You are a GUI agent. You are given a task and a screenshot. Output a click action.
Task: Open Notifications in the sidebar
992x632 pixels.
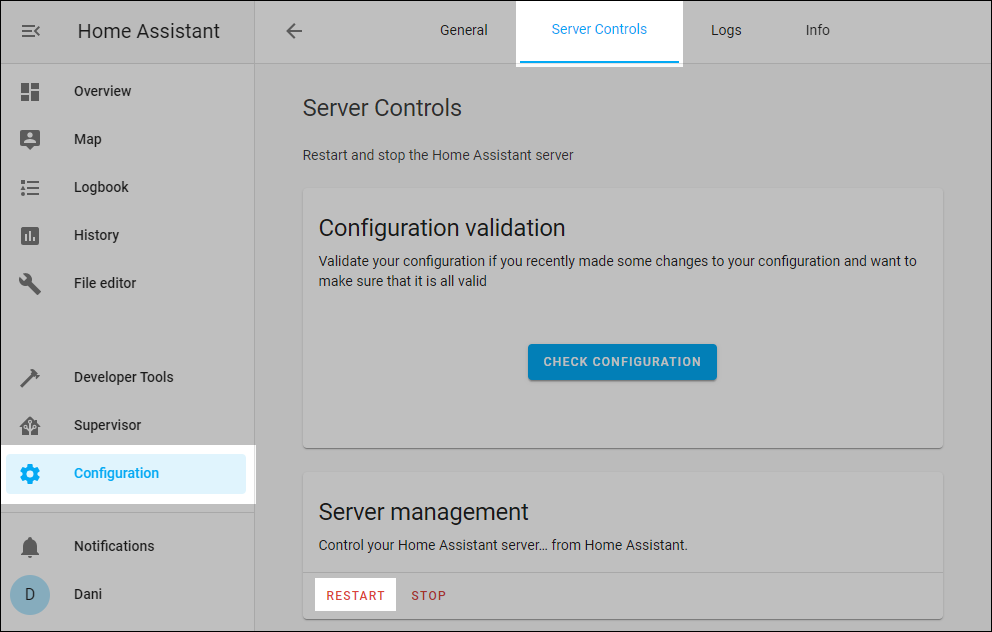pyautogui.click(x=127, y=547)
